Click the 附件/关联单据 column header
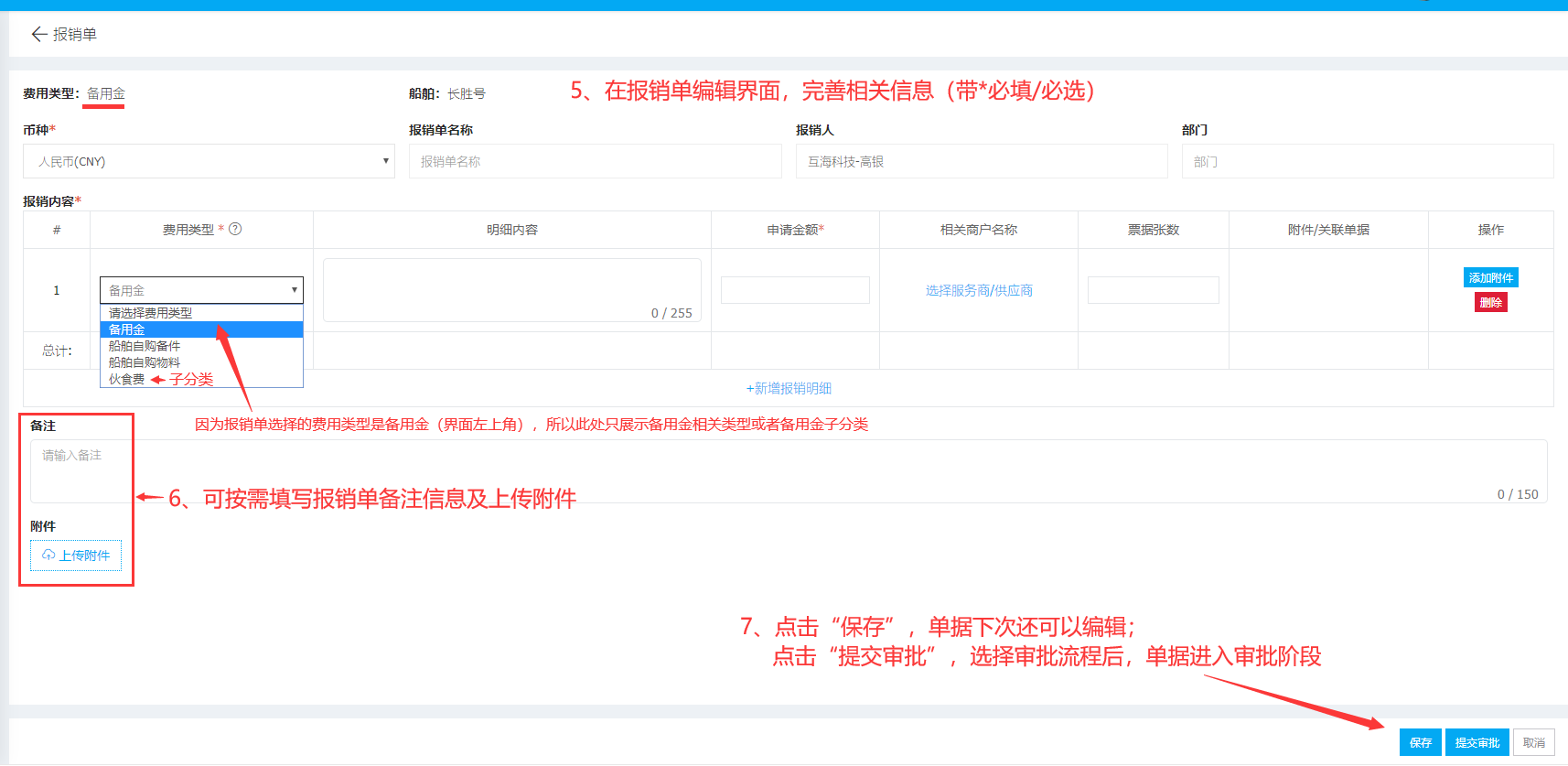The image size is (1568, 766). click(x=1328, y=230)
